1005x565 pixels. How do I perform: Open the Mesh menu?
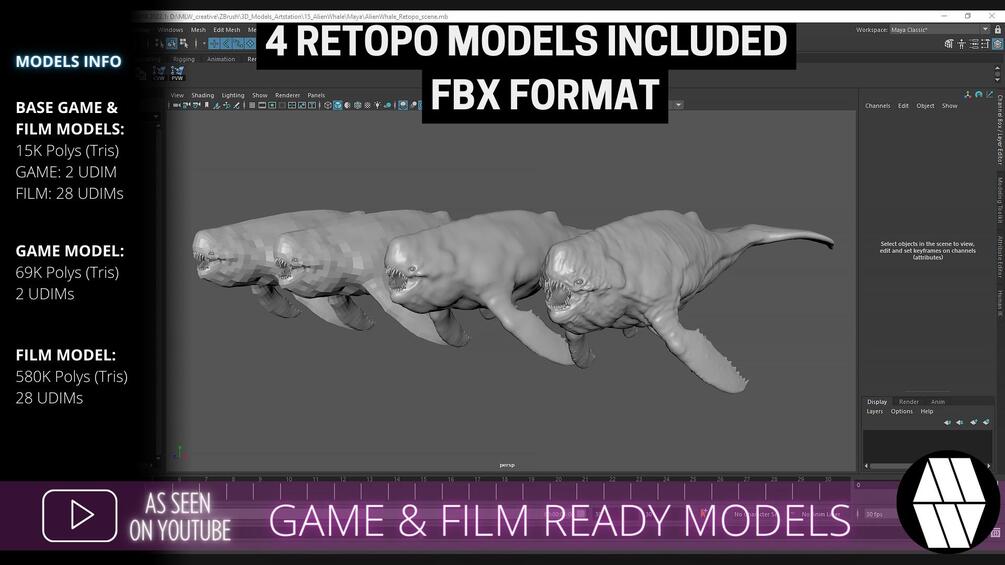pyautogui.click(x=198, y=30)
